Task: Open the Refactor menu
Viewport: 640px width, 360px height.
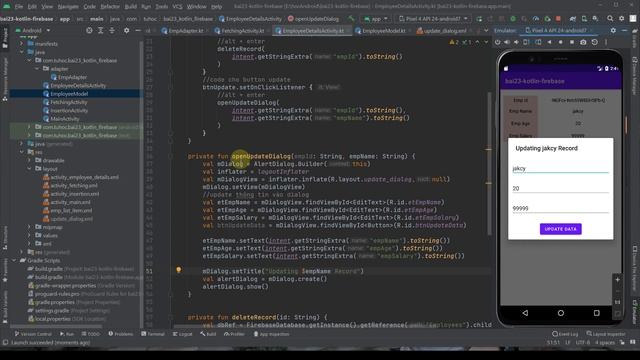Action: [110, 7]
